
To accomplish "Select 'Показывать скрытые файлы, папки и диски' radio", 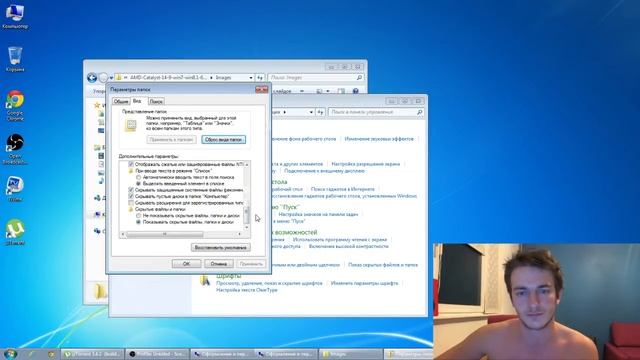I will (138, 222).
